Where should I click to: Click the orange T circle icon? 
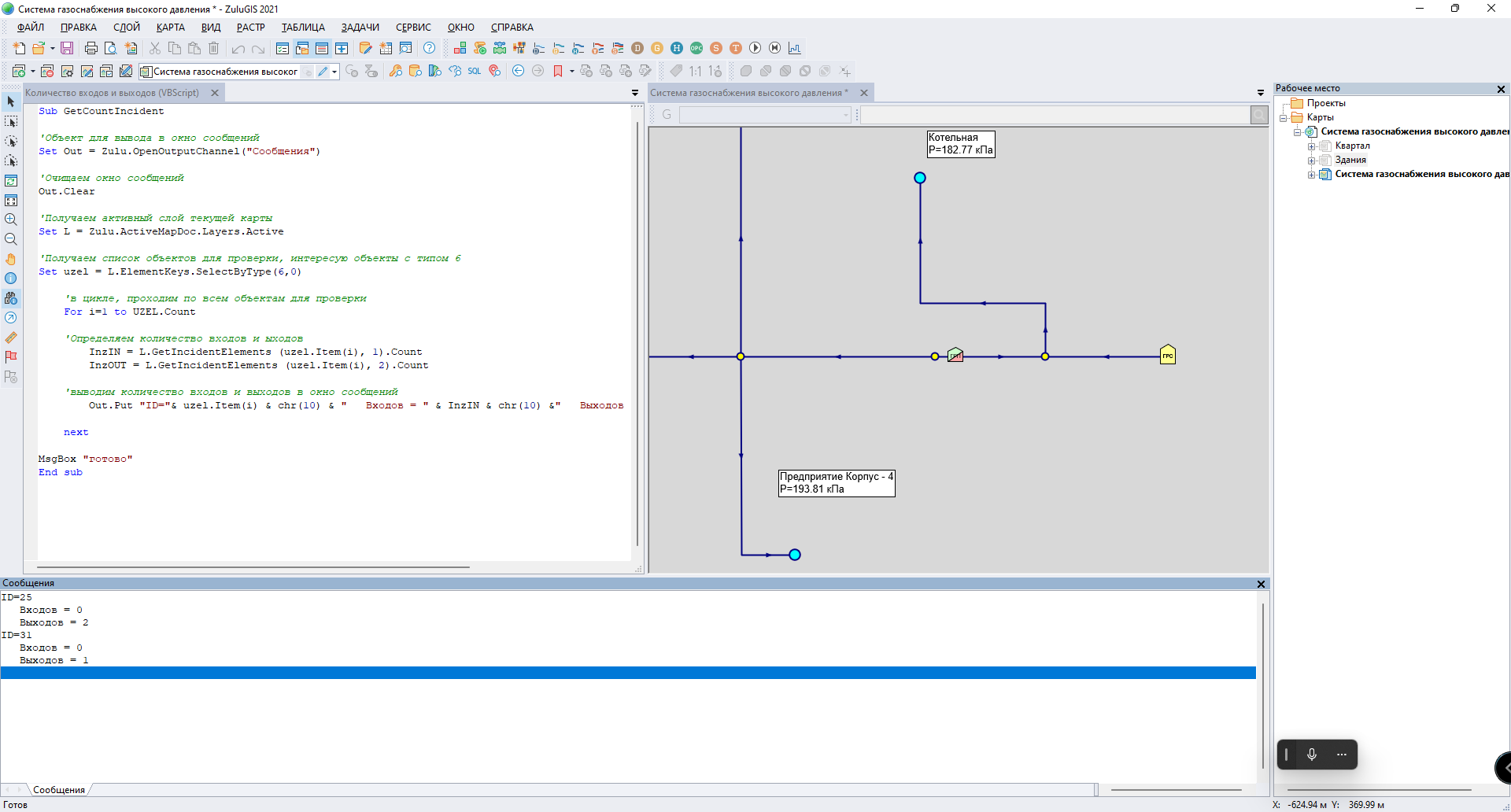(736, 49)
